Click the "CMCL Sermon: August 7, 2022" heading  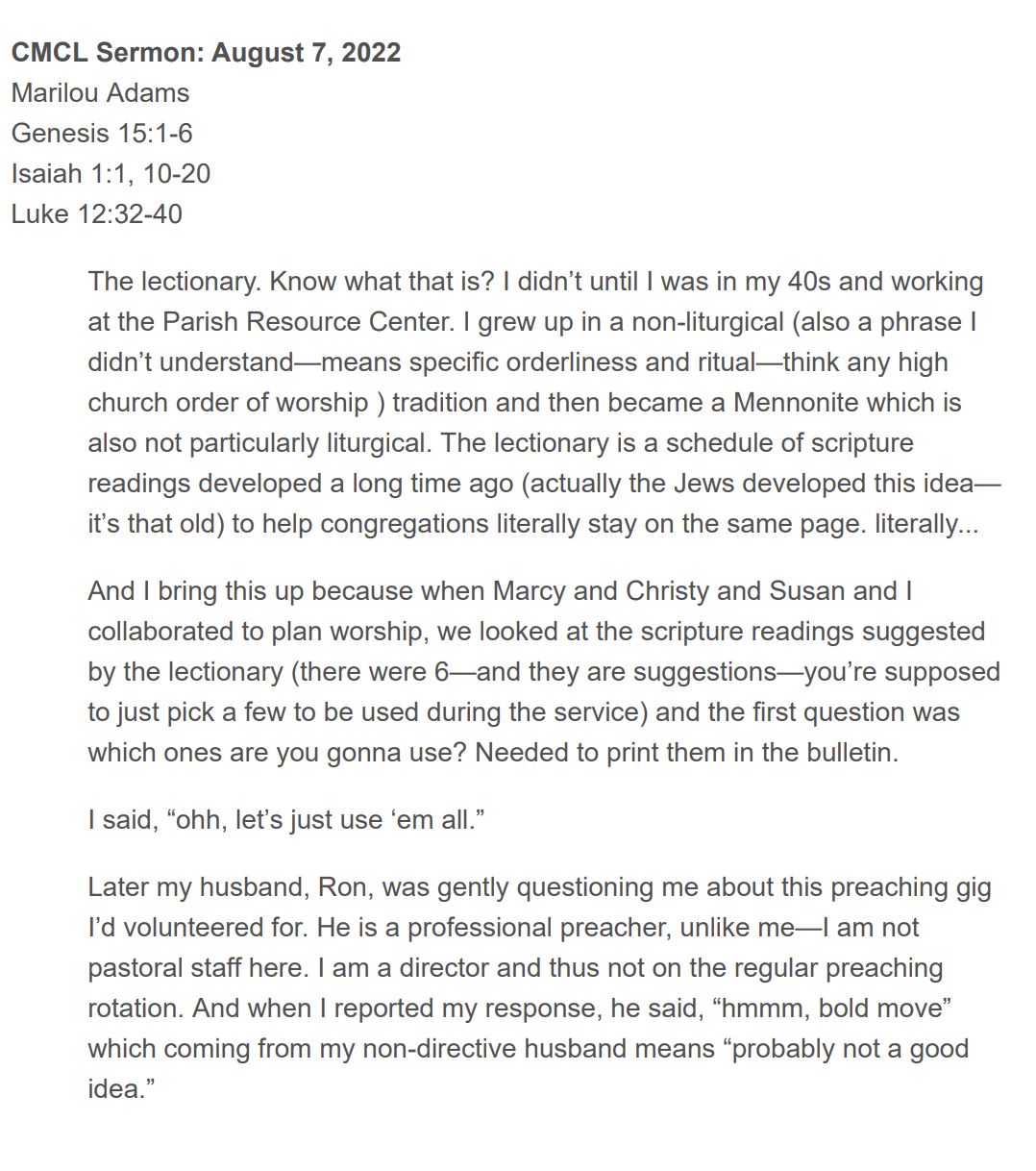point(206,52)
